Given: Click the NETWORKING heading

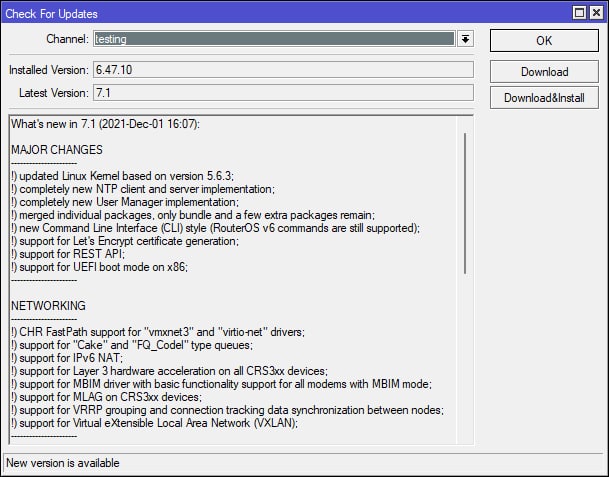Looking at the screenshot, I should [48, 306].
